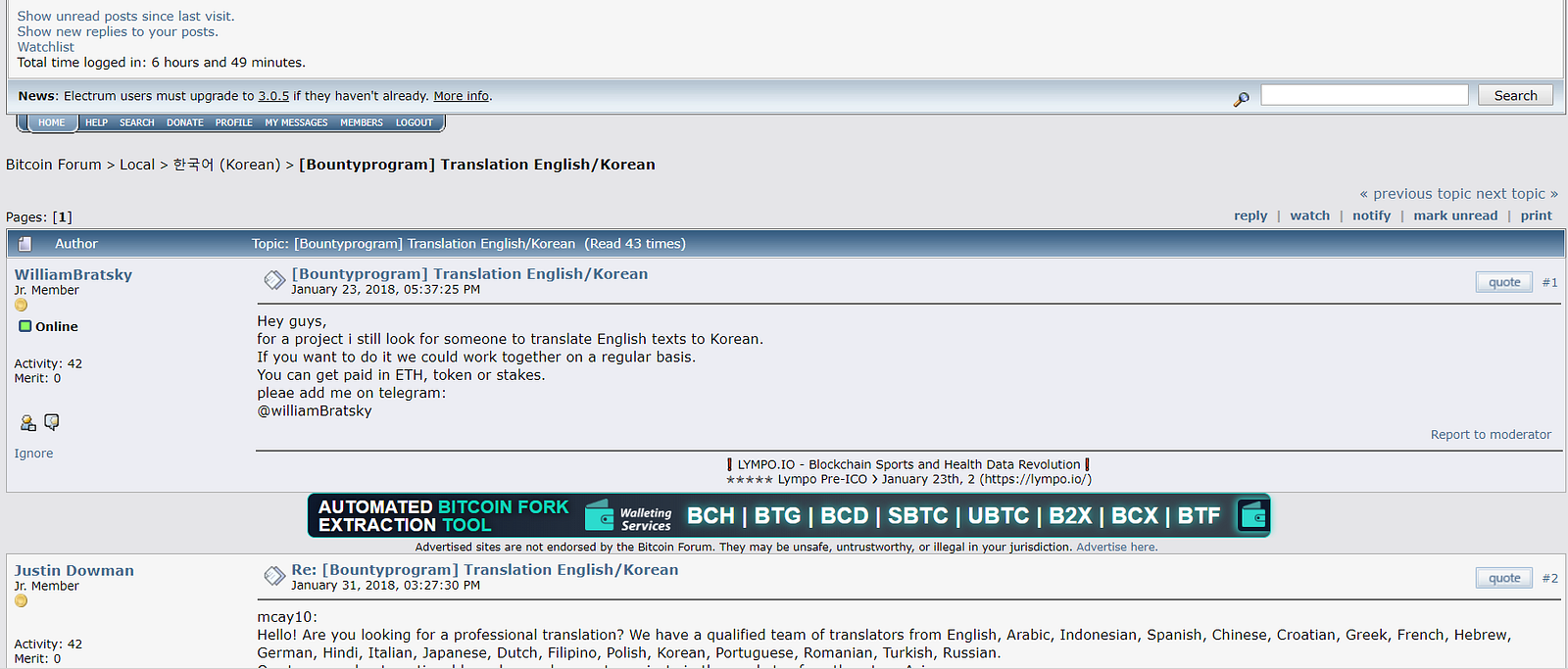Ignore user WilliamBratsky
Viewport: 1568px width, 669px height.
pos(33,454)
